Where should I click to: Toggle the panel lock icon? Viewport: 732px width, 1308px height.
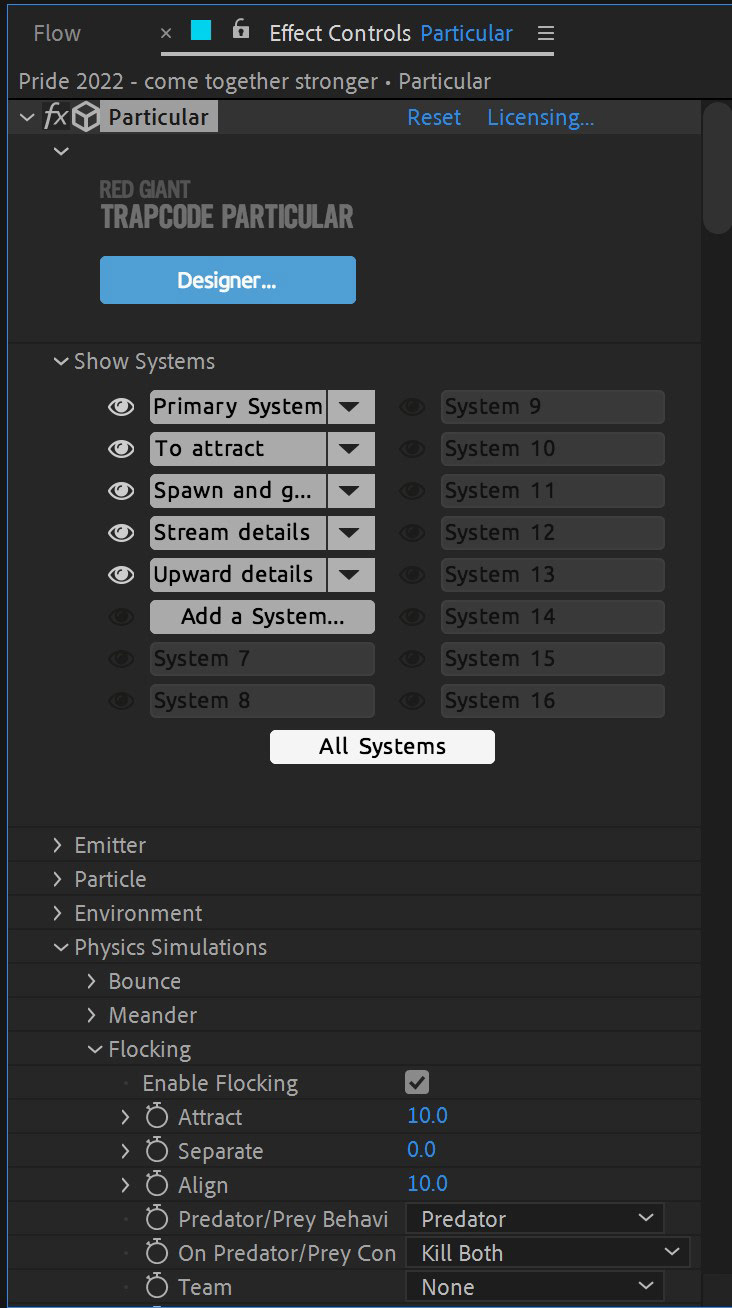pos(240,29)
